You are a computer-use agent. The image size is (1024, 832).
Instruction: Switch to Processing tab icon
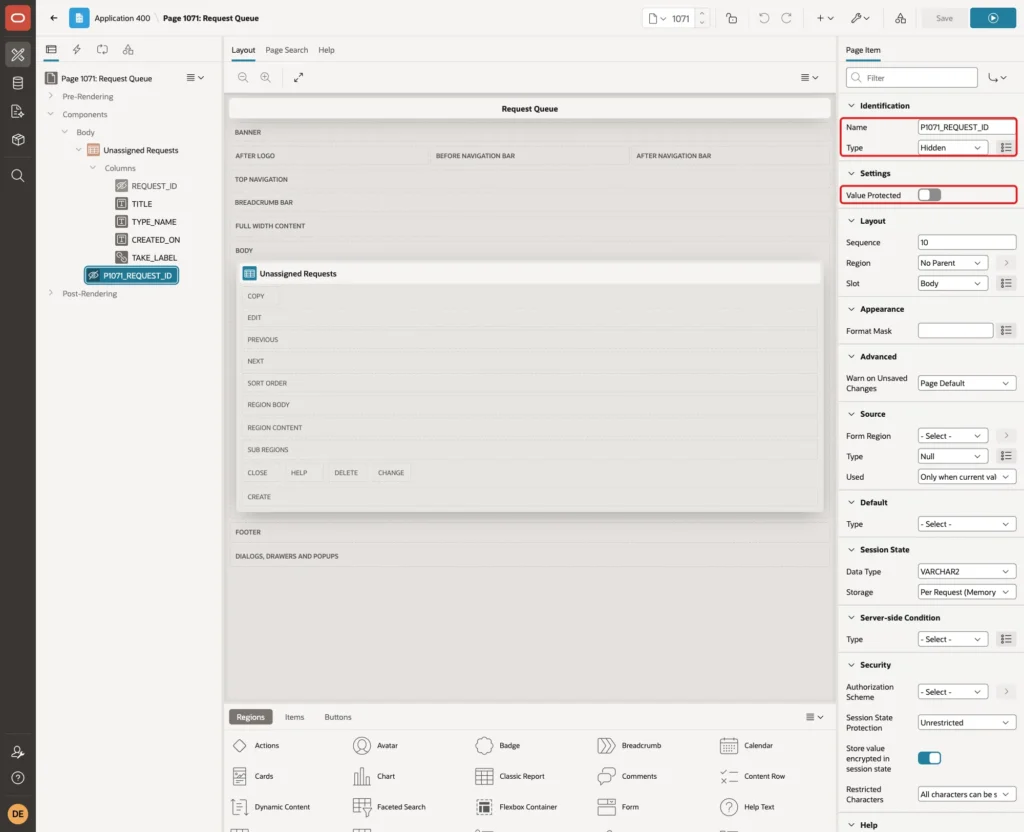(x=103, y=50)
